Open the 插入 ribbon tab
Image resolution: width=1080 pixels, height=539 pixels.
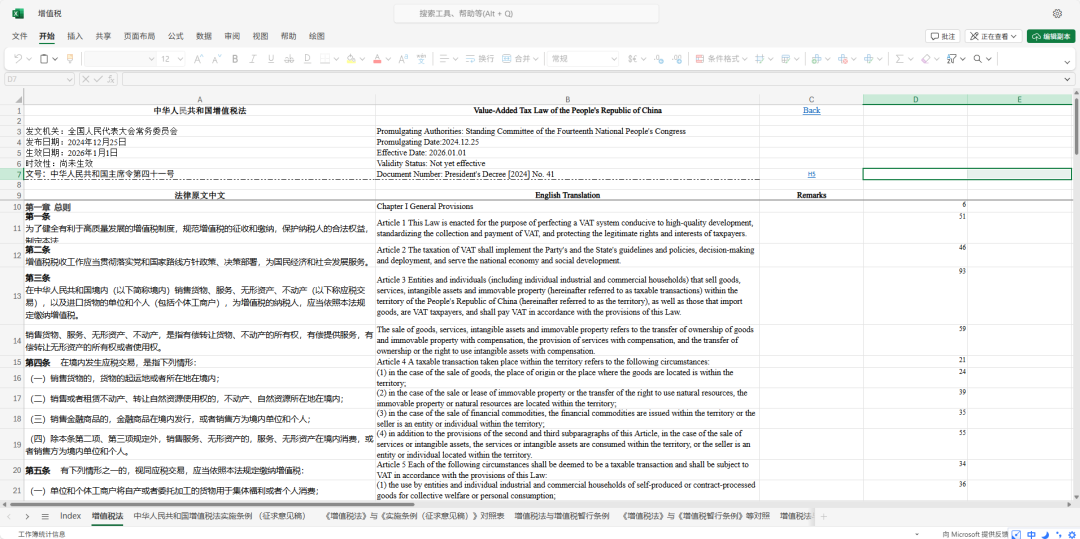(75, 36)
